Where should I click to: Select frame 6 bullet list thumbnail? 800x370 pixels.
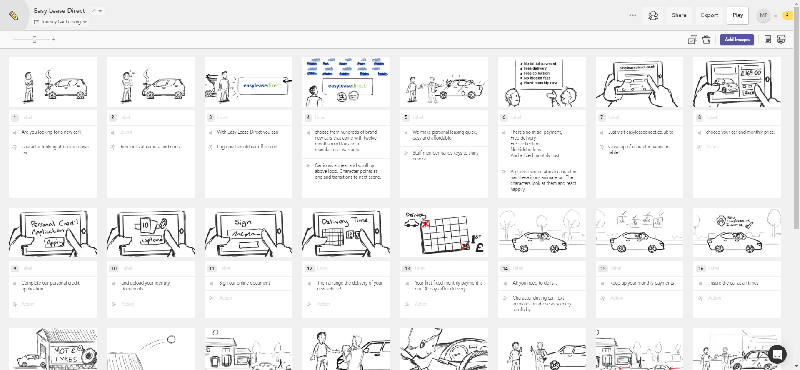pyautogui.click(x=542, y=82)
